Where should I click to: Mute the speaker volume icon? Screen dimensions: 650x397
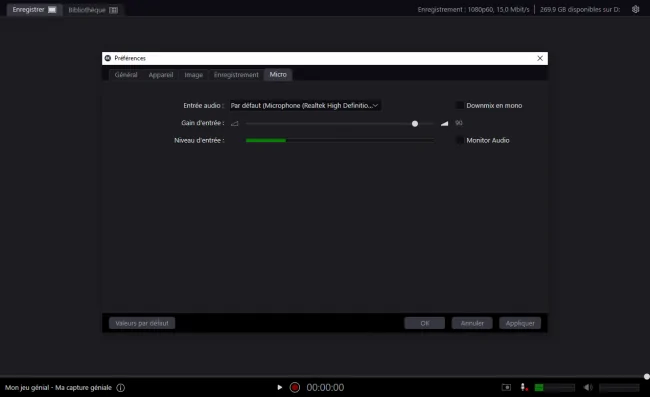click(x=588, y=387)
